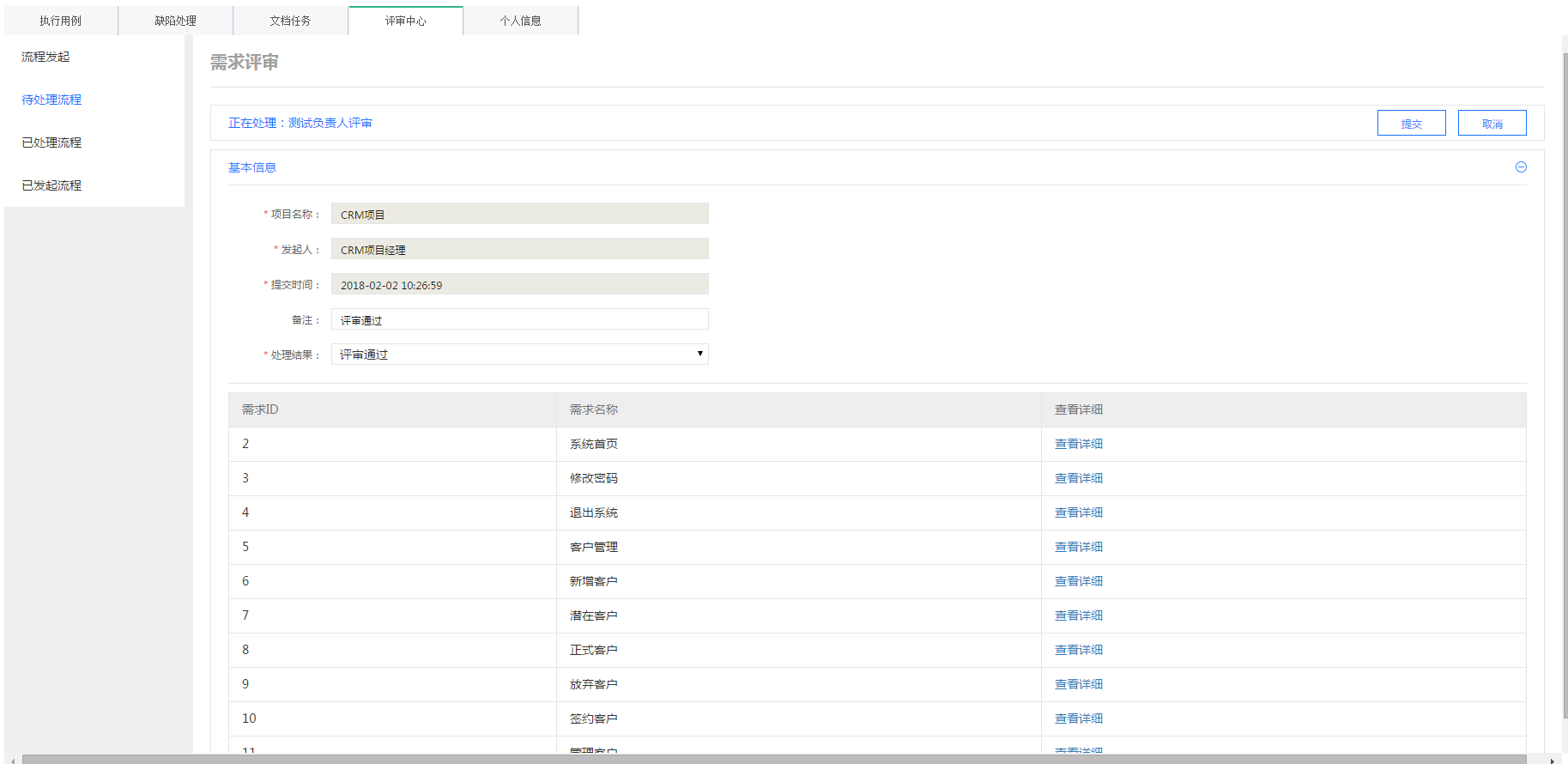Click the 提交 button
The height and width of the screenshot is (764, 1568).
[1411, 124]
